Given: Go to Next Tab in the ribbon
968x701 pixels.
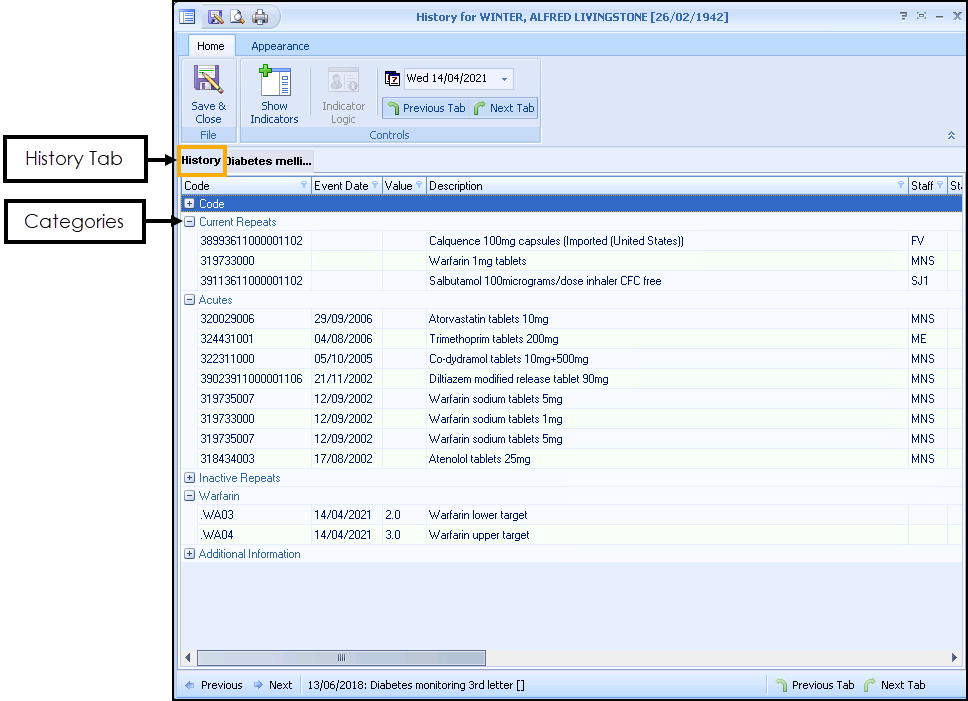Looking at the screenshot, I should (504, 108).
